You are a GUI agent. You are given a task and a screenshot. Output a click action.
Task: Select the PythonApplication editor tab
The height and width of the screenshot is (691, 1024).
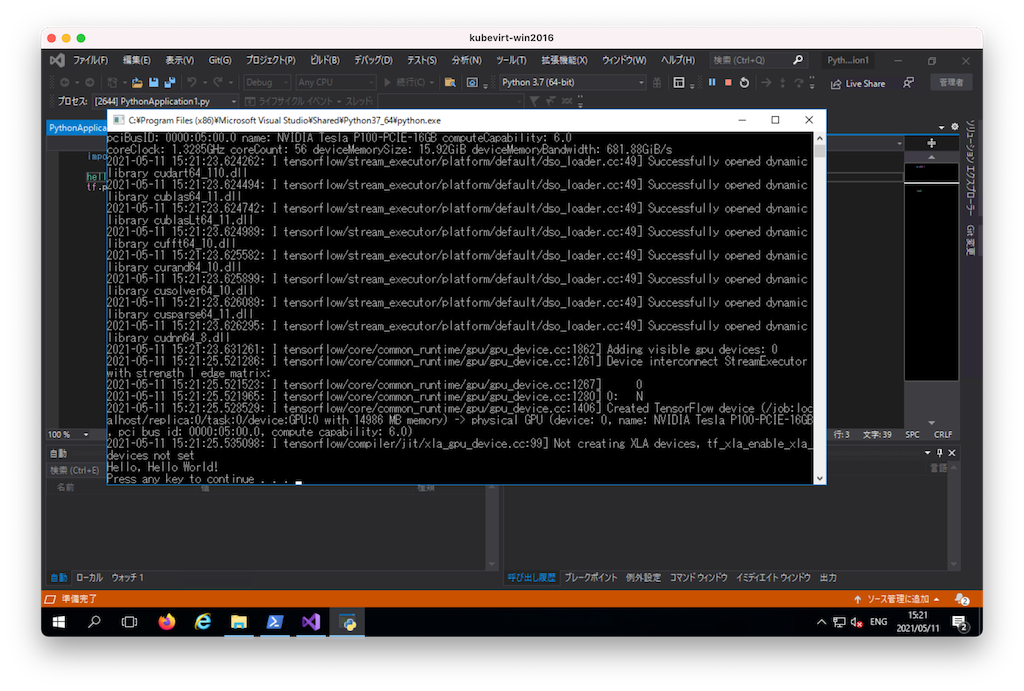[77, 127]
